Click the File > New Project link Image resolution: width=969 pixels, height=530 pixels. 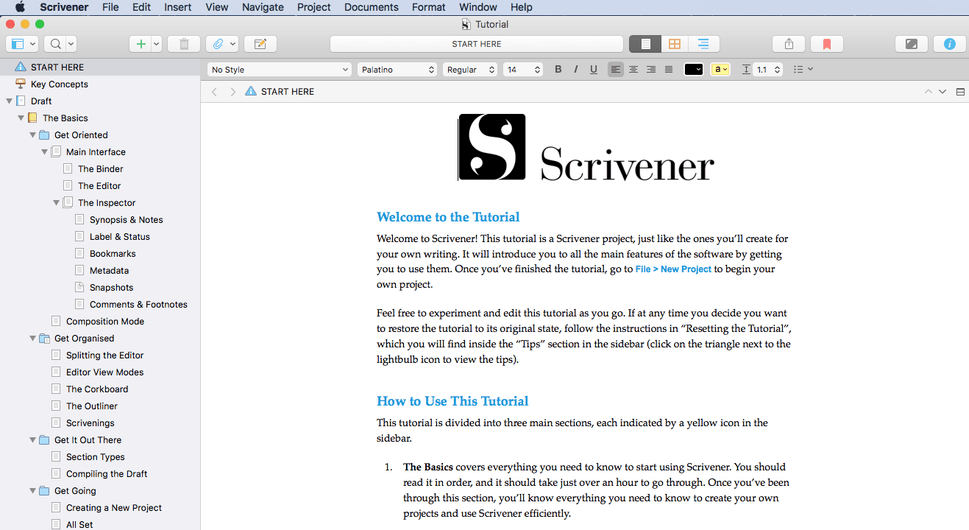tap(673, 269)
